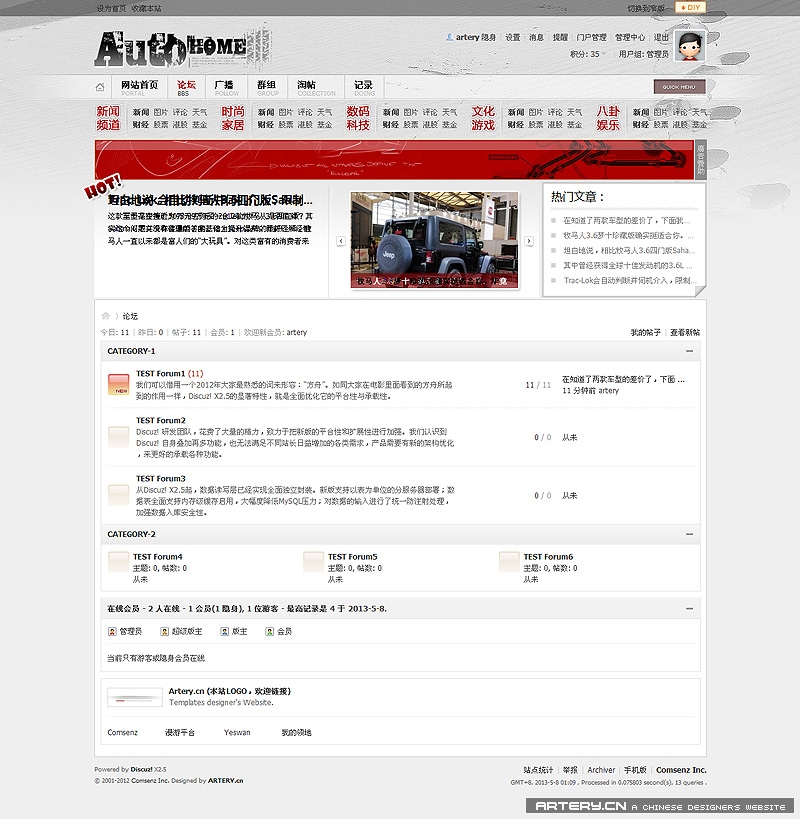Click the red banner advertisement

(395, 159)
